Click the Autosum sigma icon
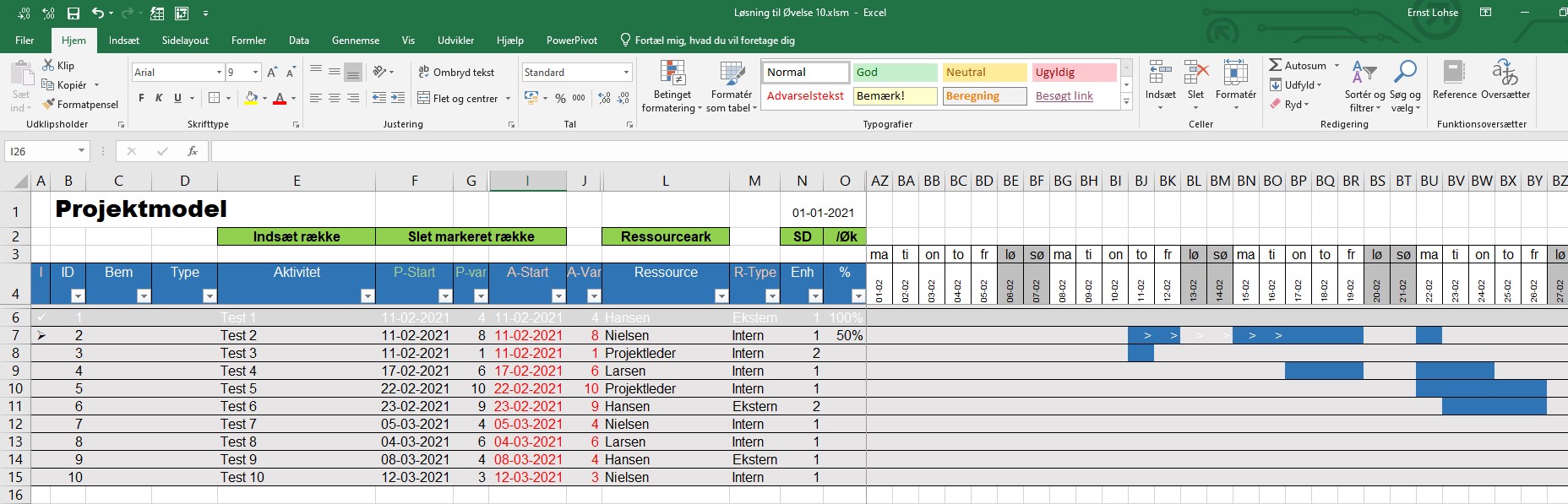 point(1276,65)
